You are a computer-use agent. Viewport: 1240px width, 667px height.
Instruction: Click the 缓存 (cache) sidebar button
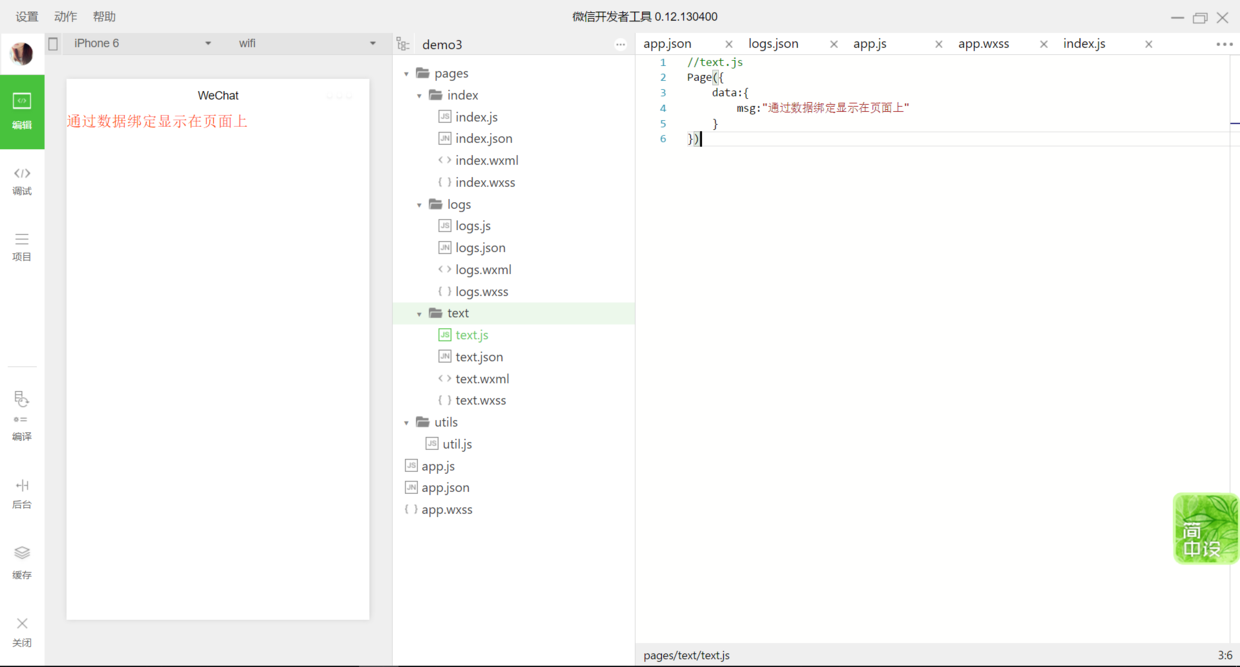22,563
